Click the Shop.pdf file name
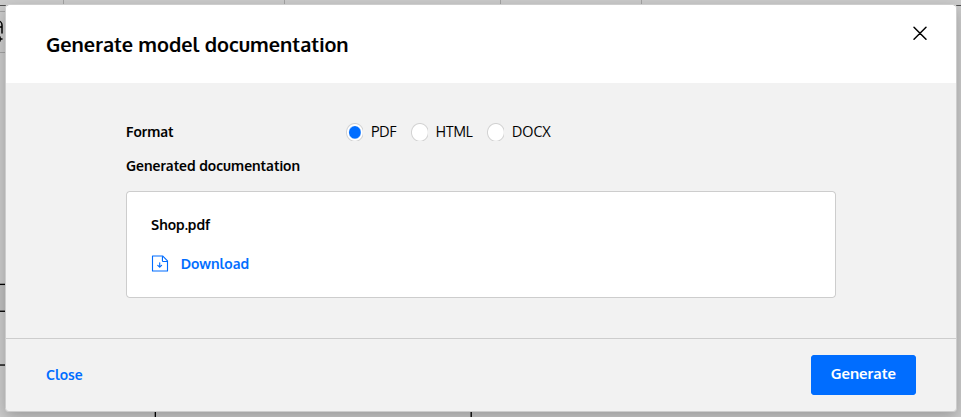Viewport: 961px width, 417px height. coord(180,225)
